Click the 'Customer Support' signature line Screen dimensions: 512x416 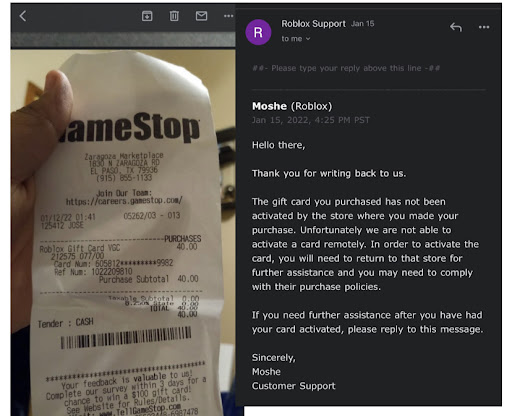pos(293,386)
